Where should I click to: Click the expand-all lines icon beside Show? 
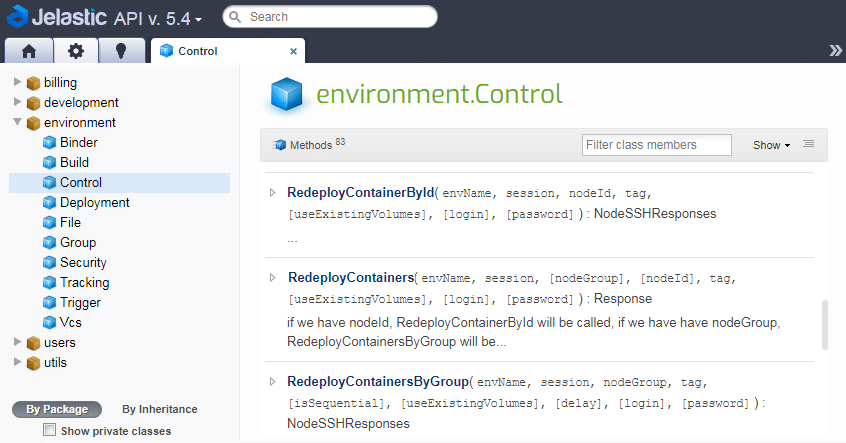point(808,144)
